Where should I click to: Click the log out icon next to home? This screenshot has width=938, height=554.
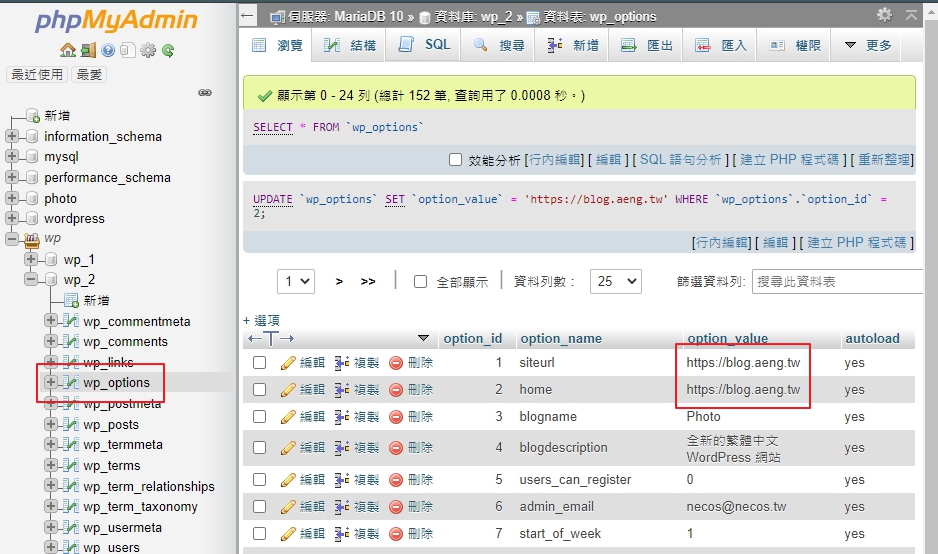[88, 50]
